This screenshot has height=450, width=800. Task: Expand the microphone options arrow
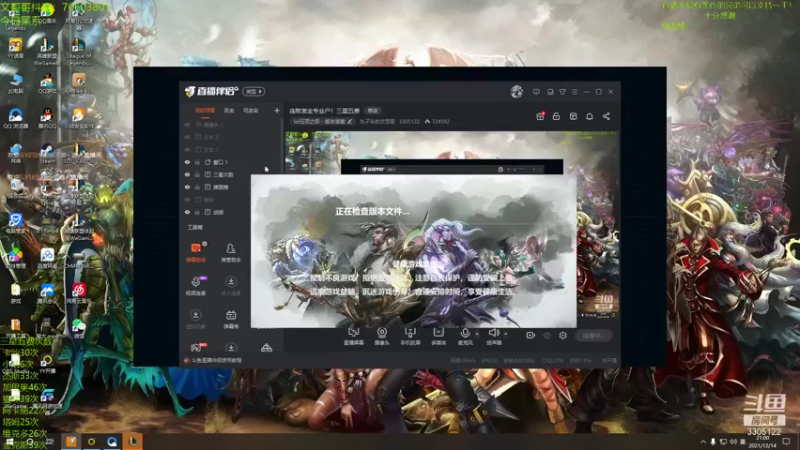477,334
